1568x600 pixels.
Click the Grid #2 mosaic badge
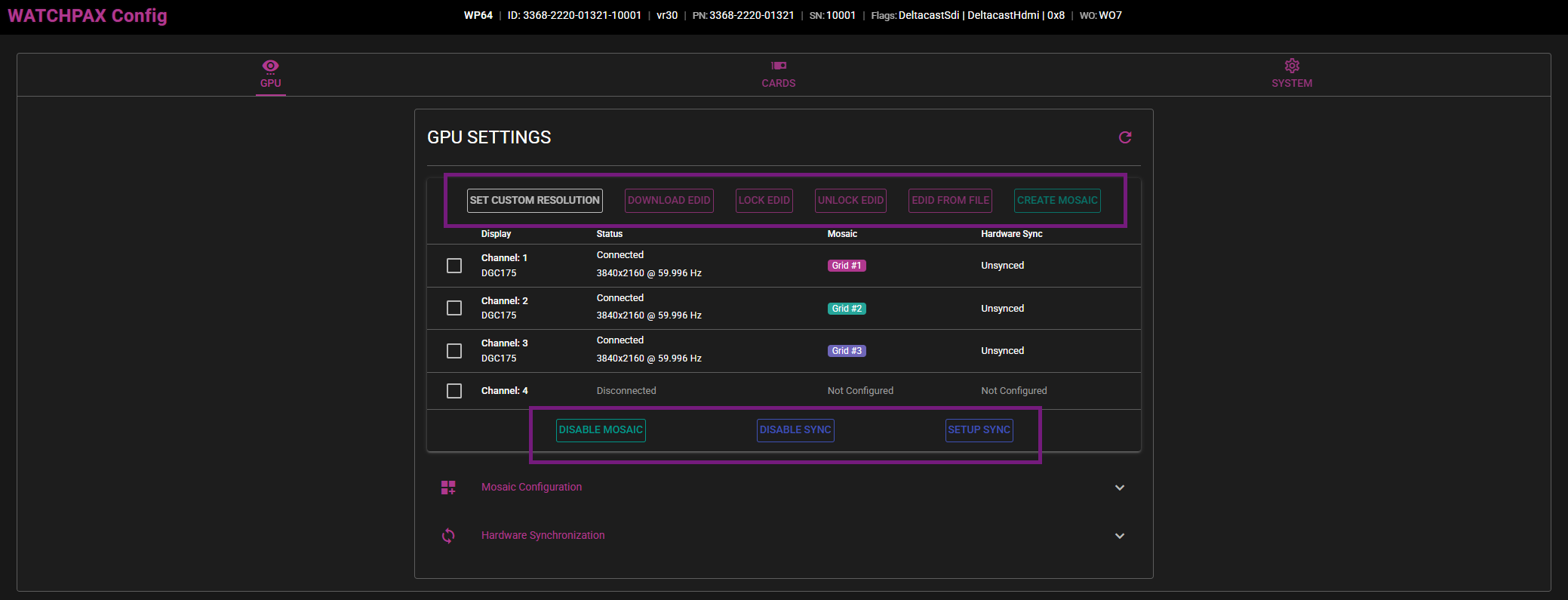(847, 309)
